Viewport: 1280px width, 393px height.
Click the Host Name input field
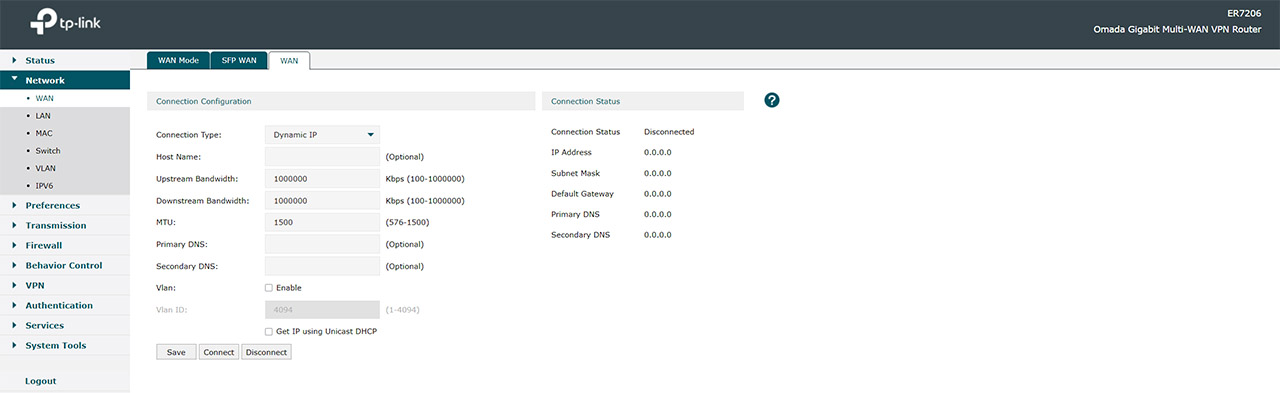(322, 156)
